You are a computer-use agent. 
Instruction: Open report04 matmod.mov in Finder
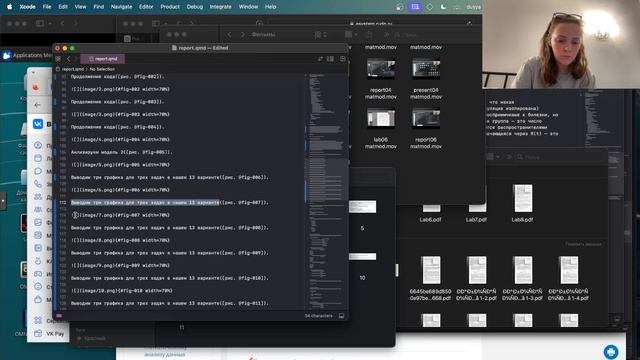pyautogui.click(x=380, y=78)
